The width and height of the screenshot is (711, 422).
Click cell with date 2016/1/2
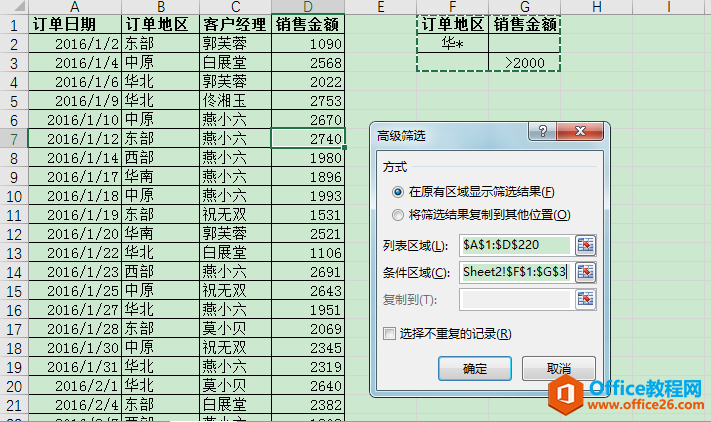[x=75, y=44]
